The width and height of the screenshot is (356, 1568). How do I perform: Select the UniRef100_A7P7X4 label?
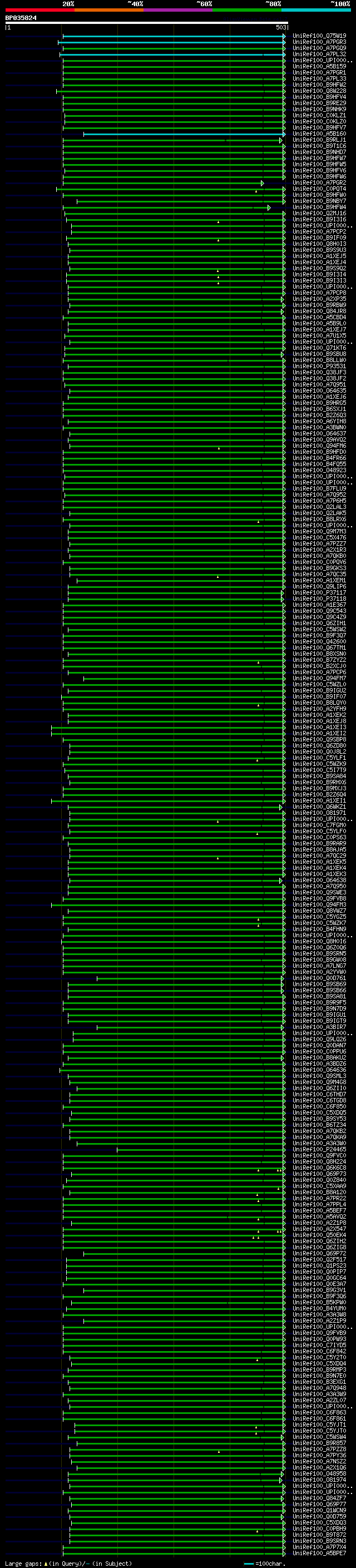(x=319, y=1547)
